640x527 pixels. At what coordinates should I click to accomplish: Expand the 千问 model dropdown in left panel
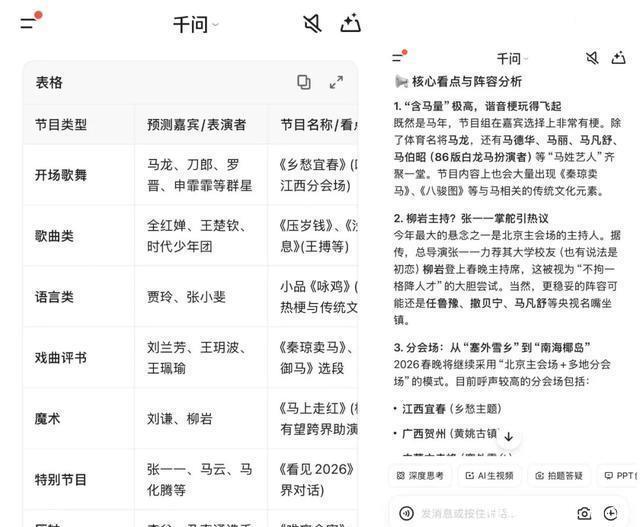pos(195,24)
